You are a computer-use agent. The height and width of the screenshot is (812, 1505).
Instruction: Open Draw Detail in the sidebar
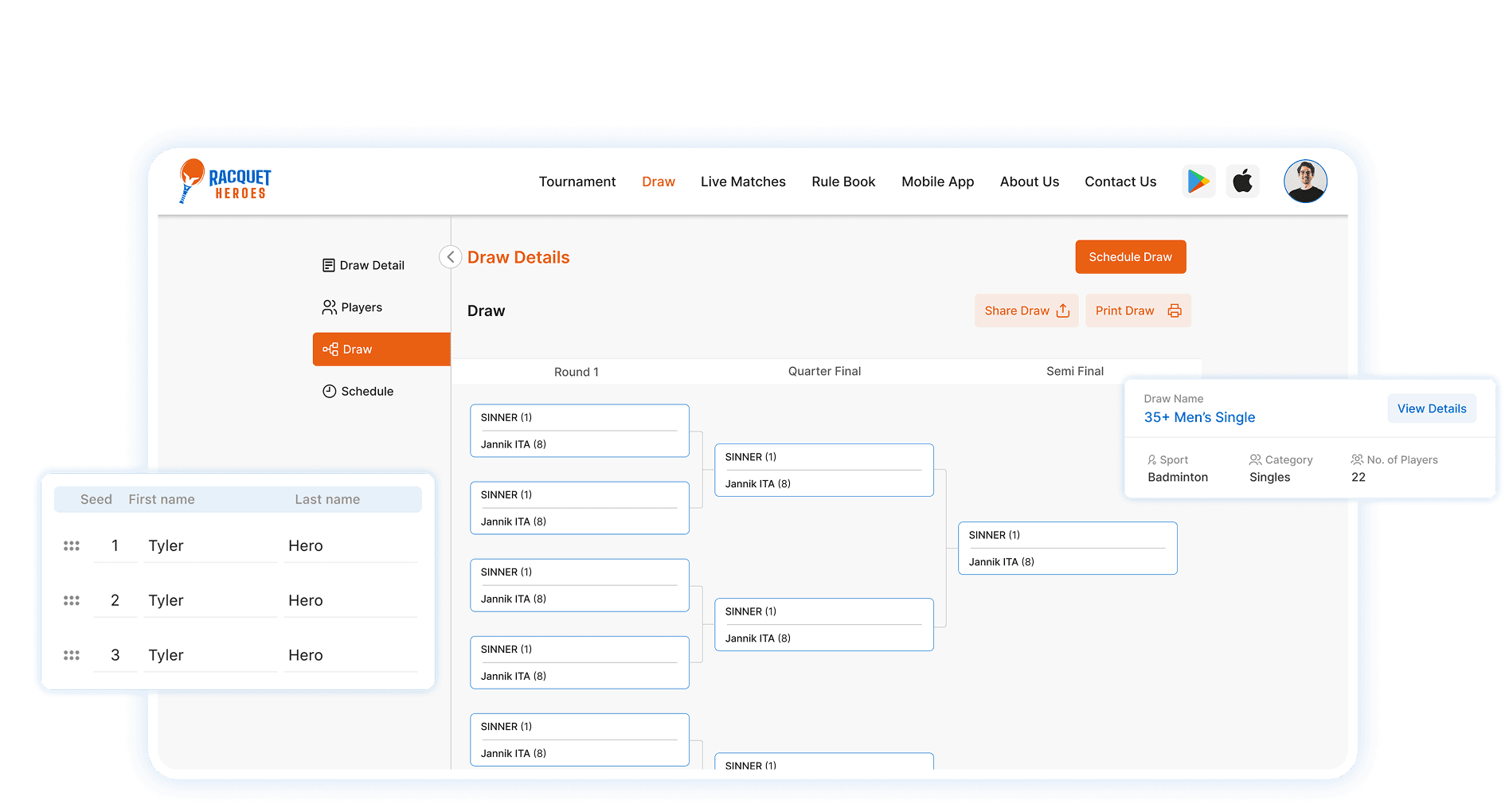pyautogui.click(x=363, y=265)
